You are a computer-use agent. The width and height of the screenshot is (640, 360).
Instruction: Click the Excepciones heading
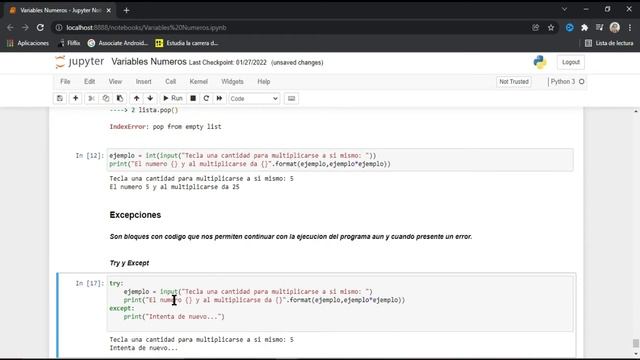point(135,215)
